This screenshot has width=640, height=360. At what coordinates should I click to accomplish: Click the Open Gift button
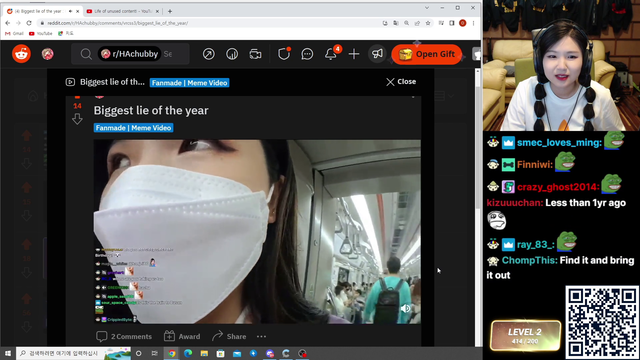tap(427, 54)
